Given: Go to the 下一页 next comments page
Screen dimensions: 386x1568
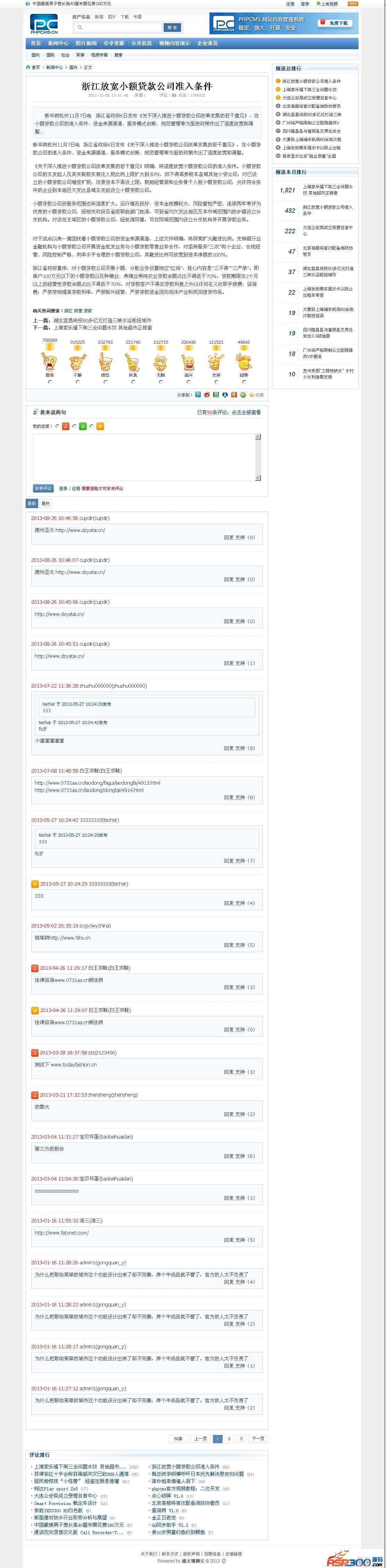Looking at the screenshot, I should pyautogui.click(x=258, y=1439).
